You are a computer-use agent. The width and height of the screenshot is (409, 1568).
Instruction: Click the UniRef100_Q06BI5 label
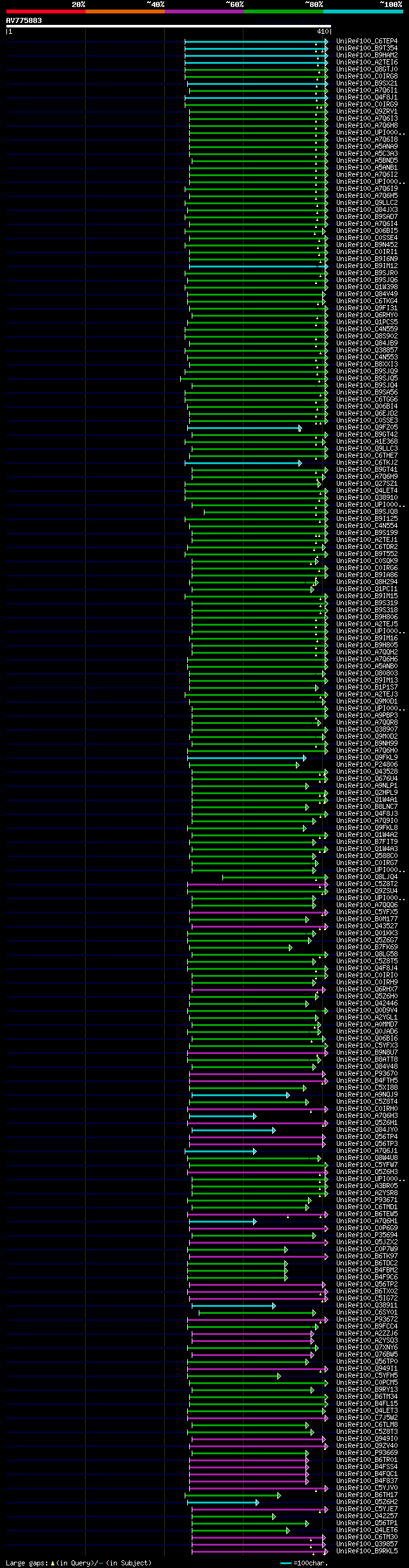coord(367,231)
